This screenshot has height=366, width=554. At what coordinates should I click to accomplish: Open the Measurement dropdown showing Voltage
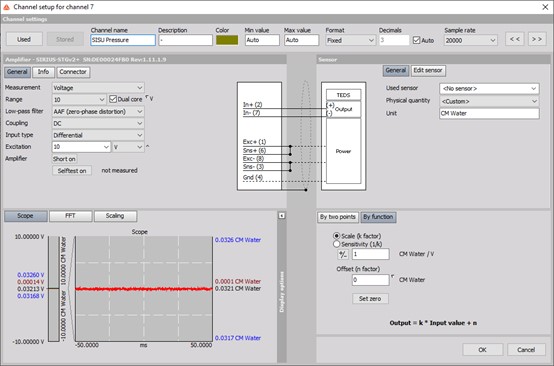98,88
